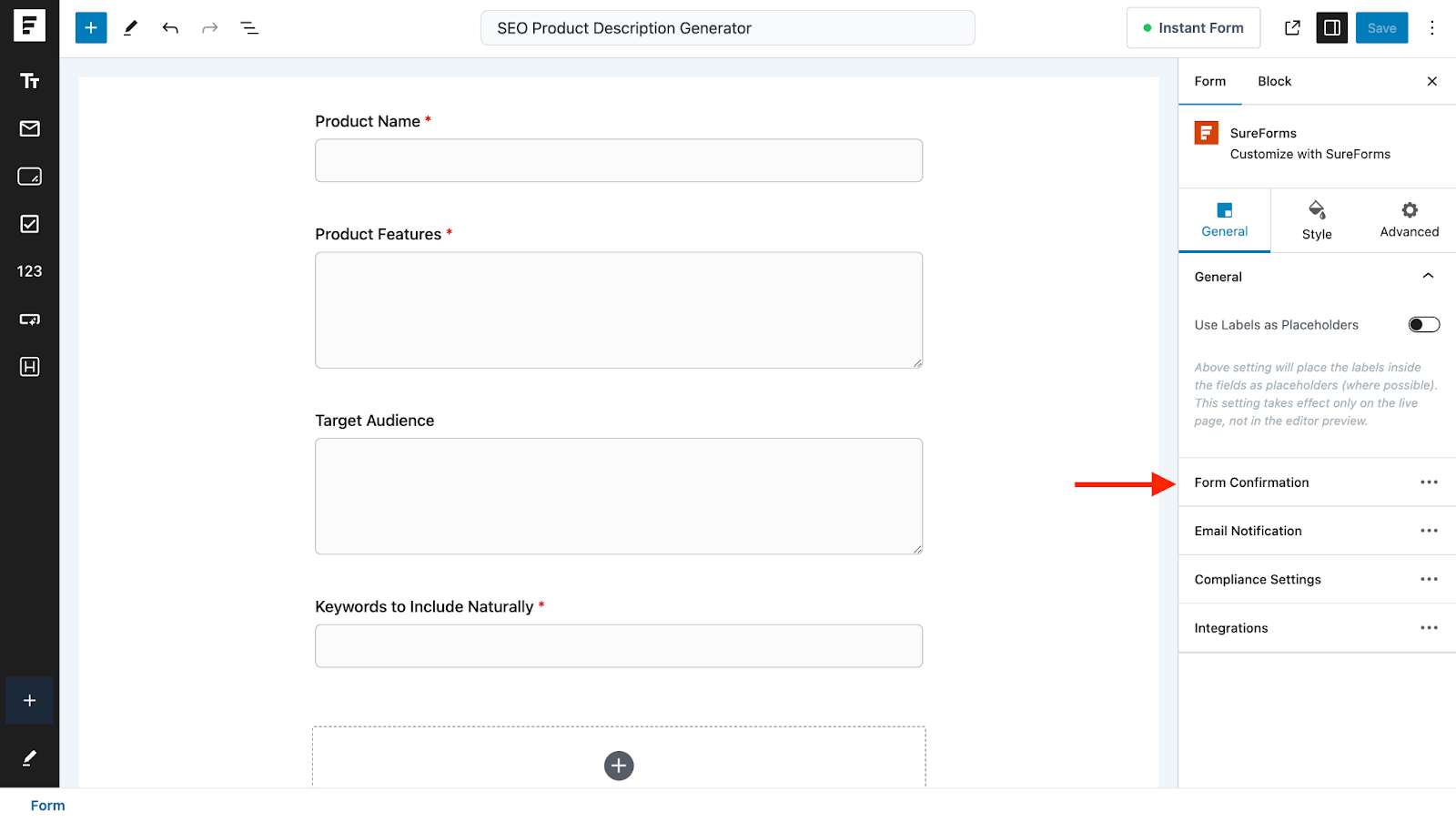
Task: Select the Text field block icon
Action: click(29, 81)
